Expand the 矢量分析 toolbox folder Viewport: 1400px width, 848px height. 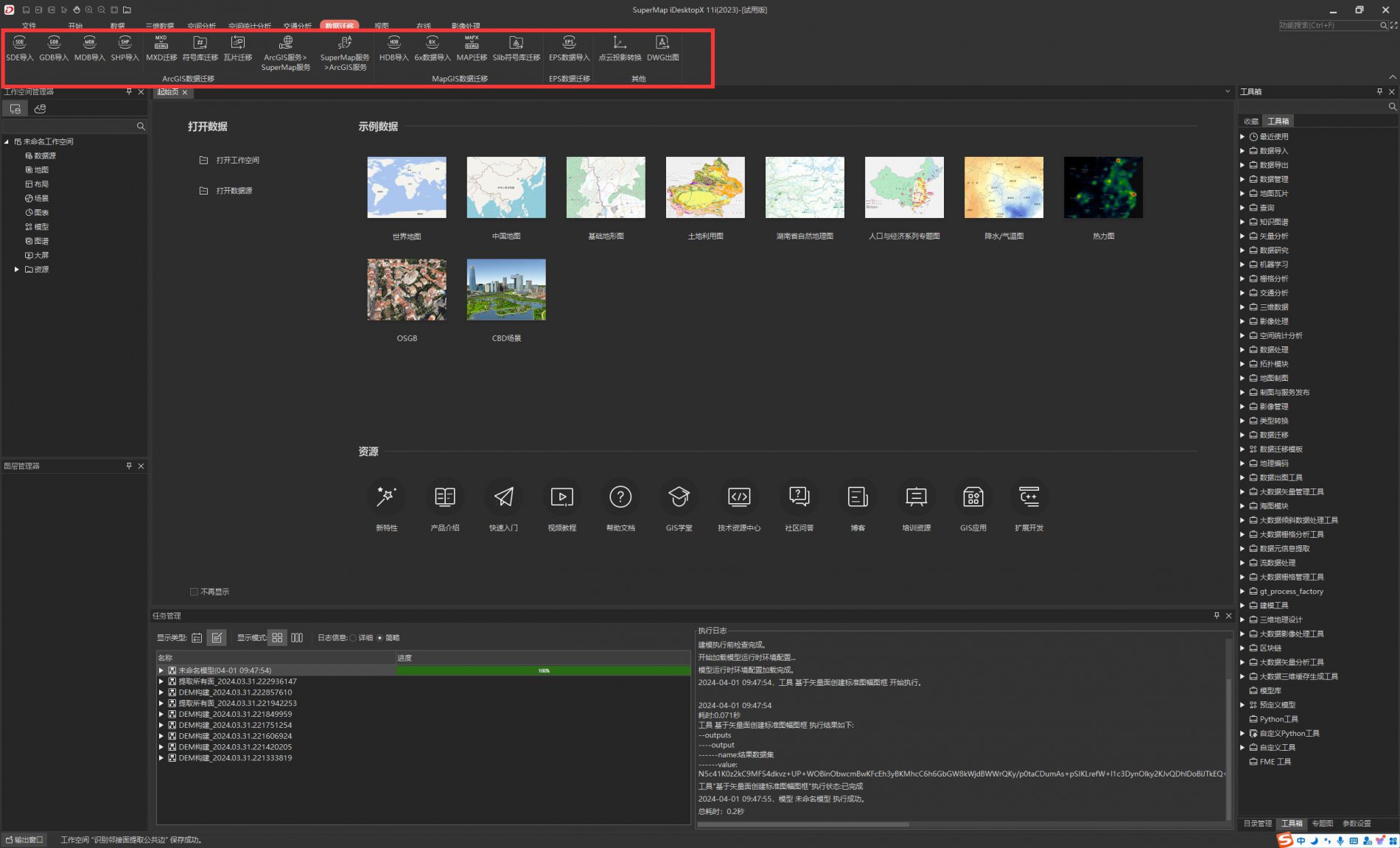[x=1242, y=236]
